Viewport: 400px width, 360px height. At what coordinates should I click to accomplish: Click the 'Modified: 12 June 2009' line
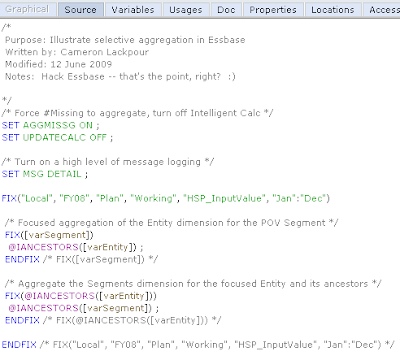point(58,64)
